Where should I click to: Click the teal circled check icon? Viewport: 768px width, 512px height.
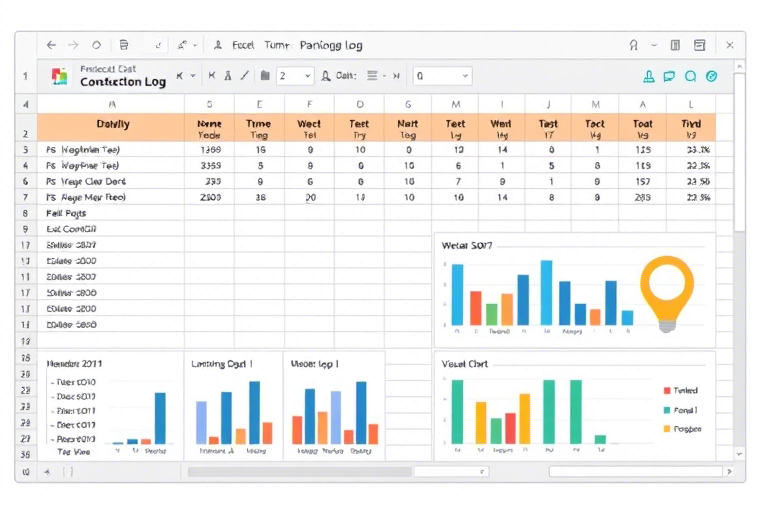712,76
